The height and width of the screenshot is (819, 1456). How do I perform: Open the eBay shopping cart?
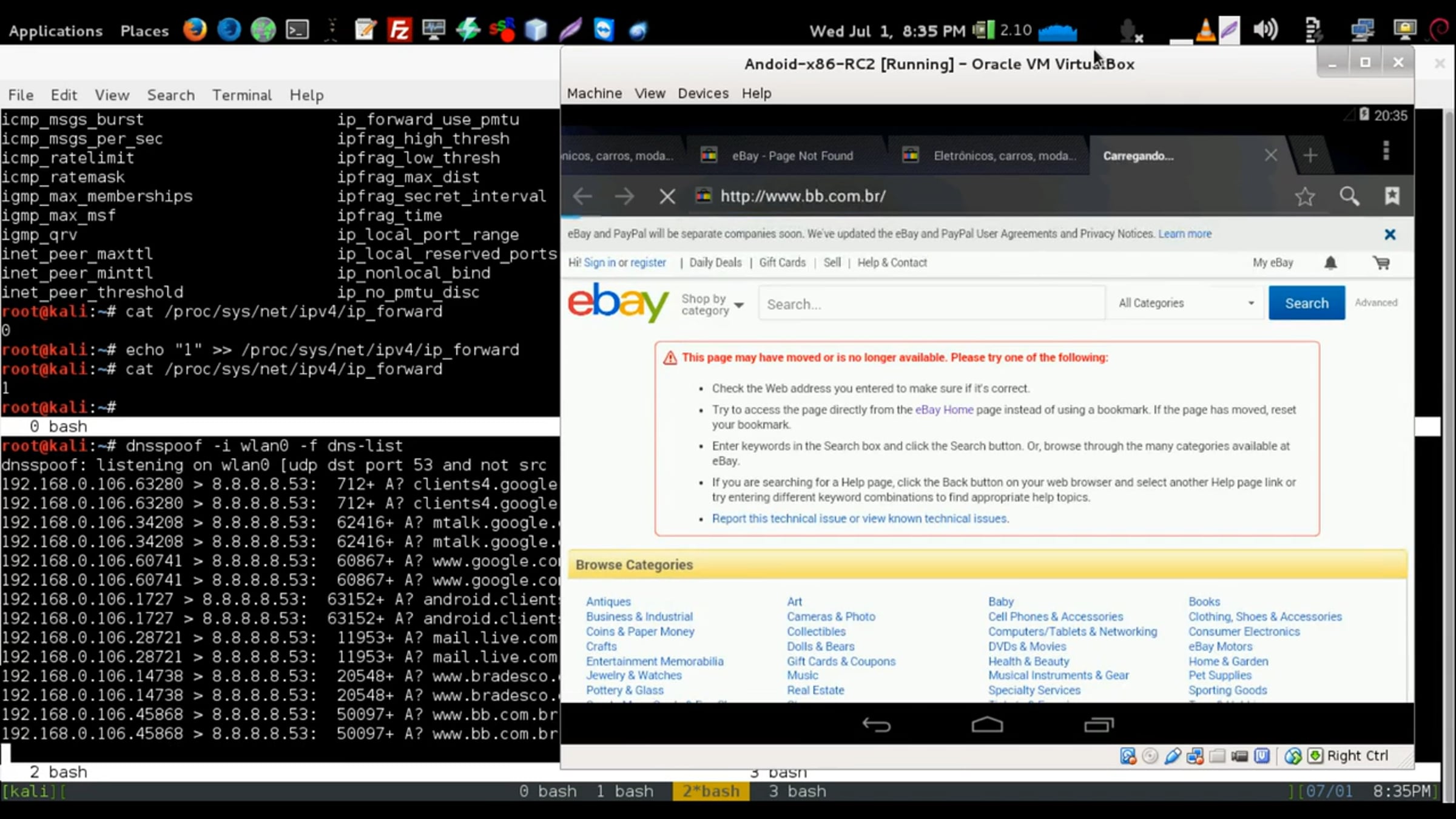pyautogui.click(x=1381, y=263)
